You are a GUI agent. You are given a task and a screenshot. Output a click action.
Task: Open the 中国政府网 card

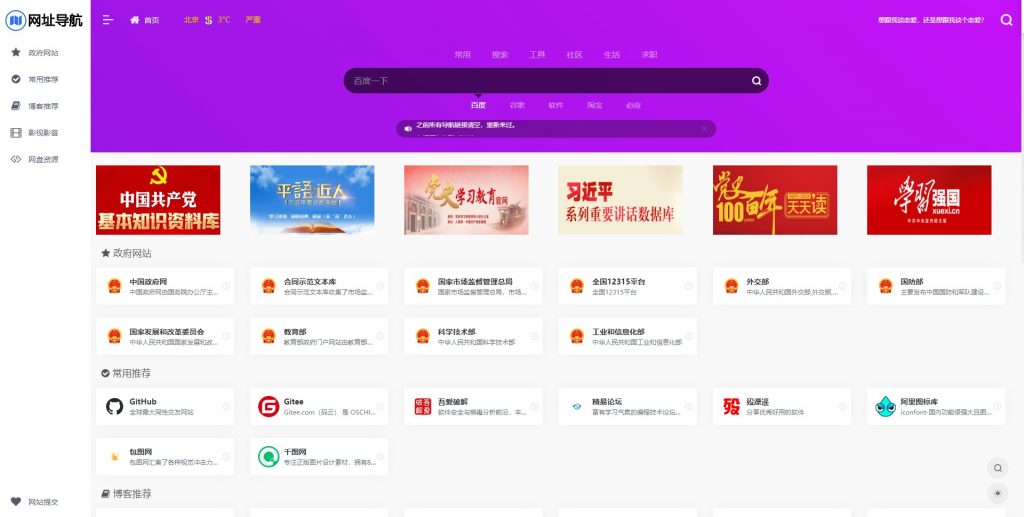point(165,286)
